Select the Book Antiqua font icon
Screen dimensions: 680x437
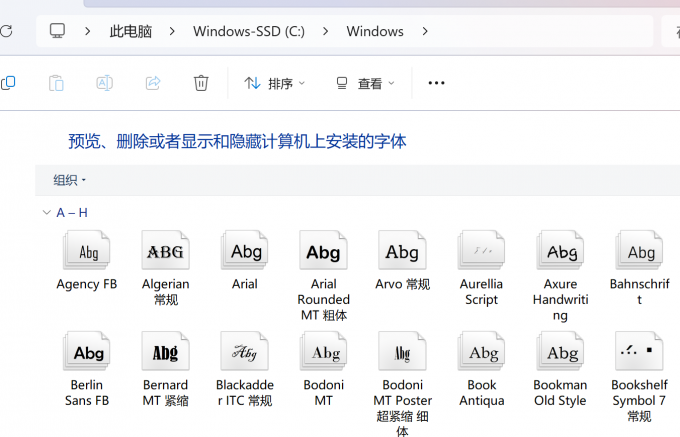coord(481,351)
